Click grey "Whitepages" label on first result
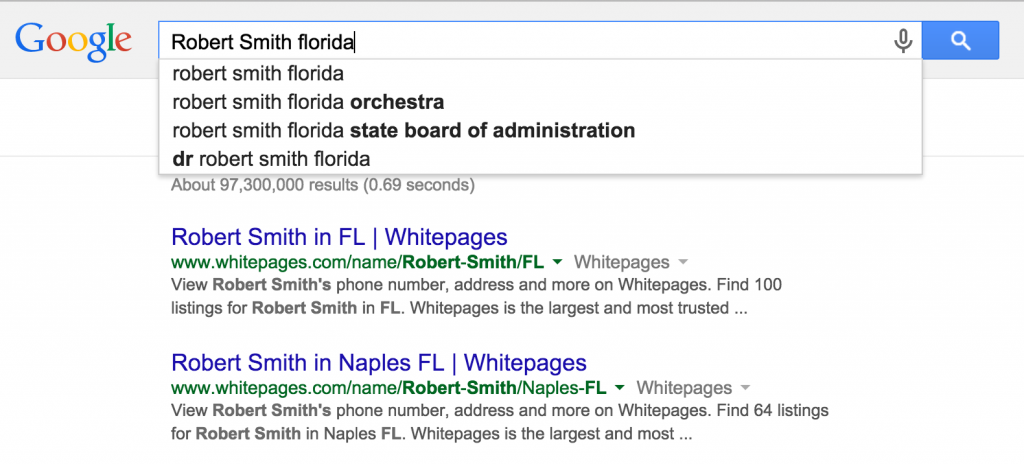 pyautogui.click(x=622, y=262)
